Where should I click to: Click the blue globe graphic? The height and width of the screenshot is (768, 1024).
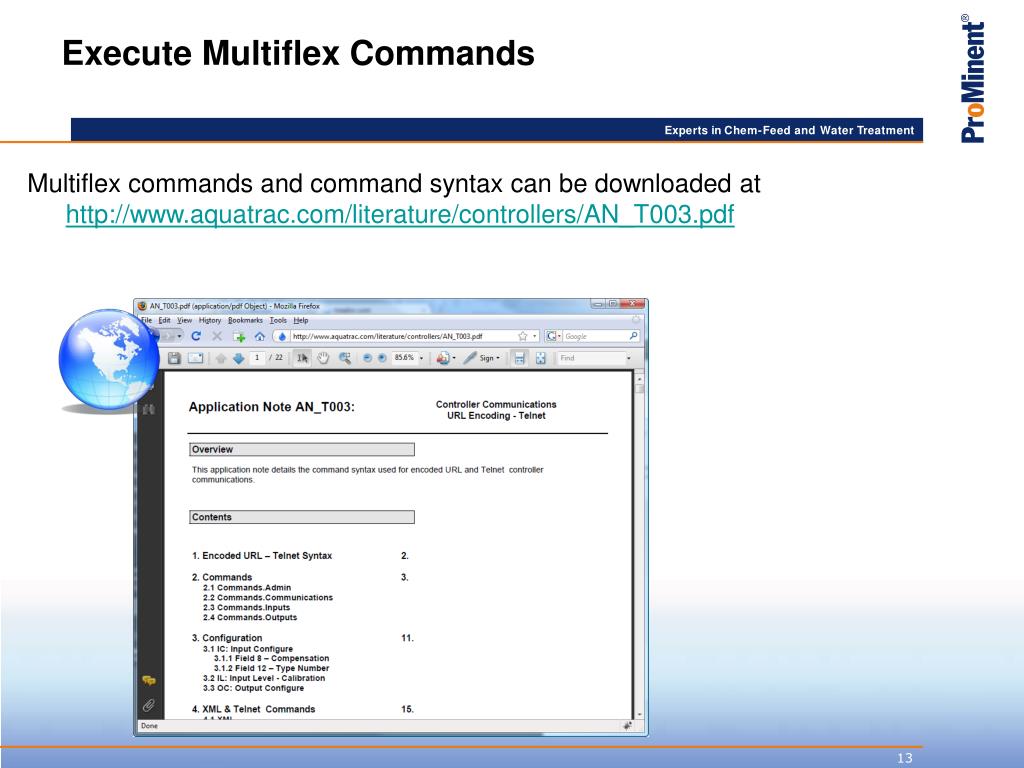coord(108,359)
